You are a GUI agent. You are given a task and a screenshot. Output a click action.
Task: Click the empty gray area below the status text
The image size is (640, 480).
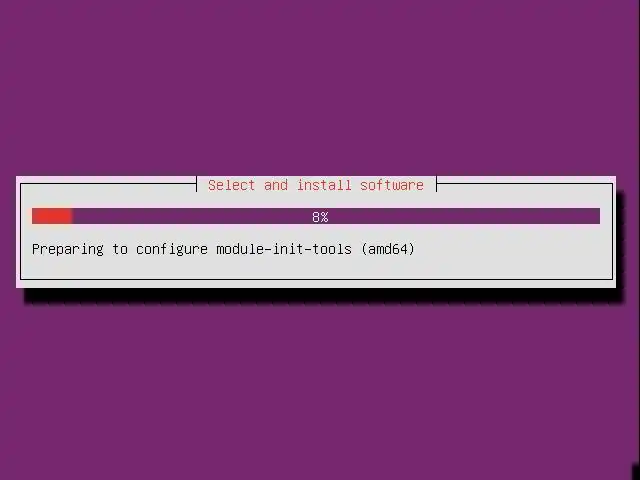coord(316,268)
